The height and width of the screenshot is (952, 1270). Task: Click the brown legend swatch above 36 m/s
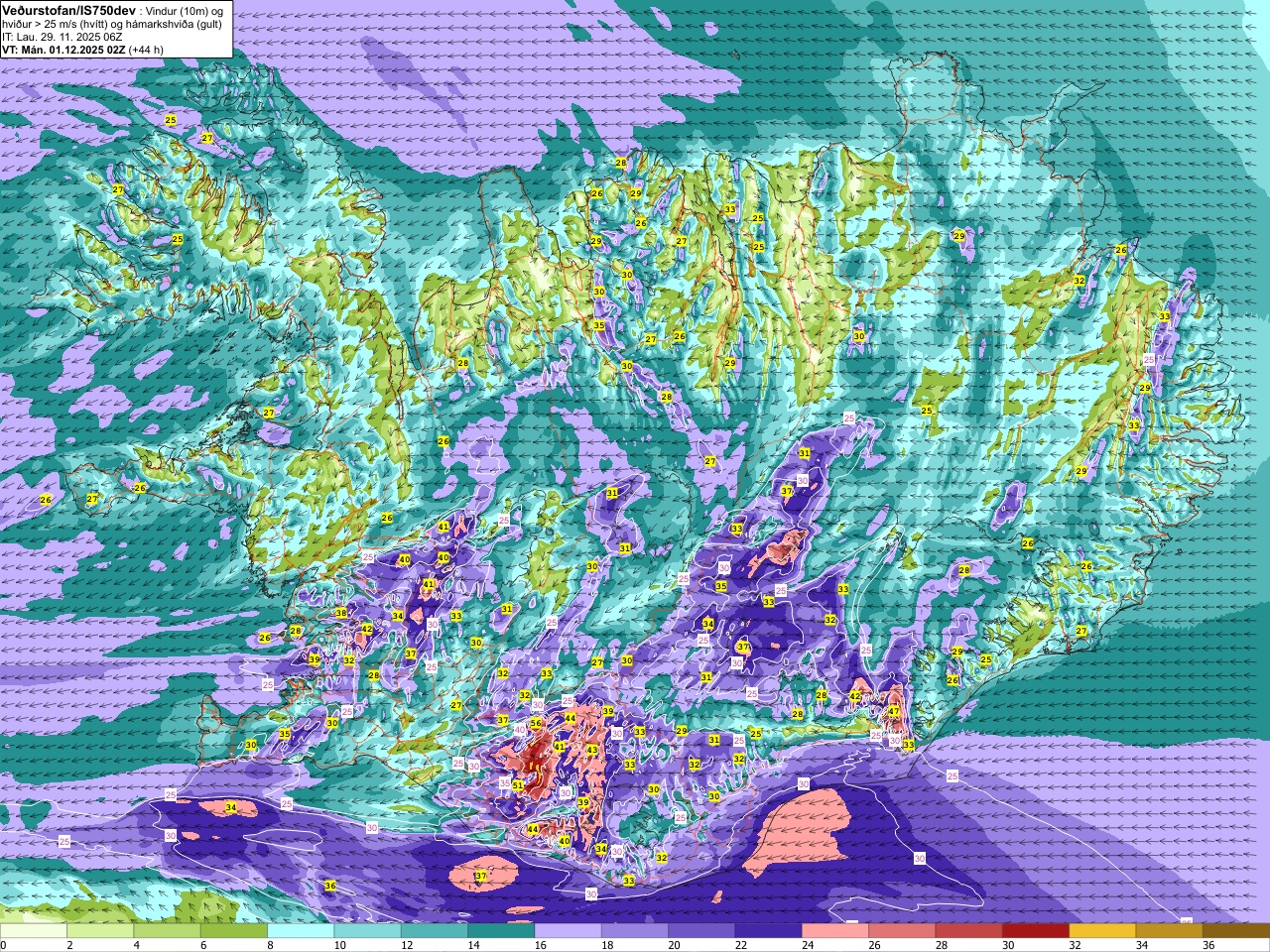[x=1236, y=931]
